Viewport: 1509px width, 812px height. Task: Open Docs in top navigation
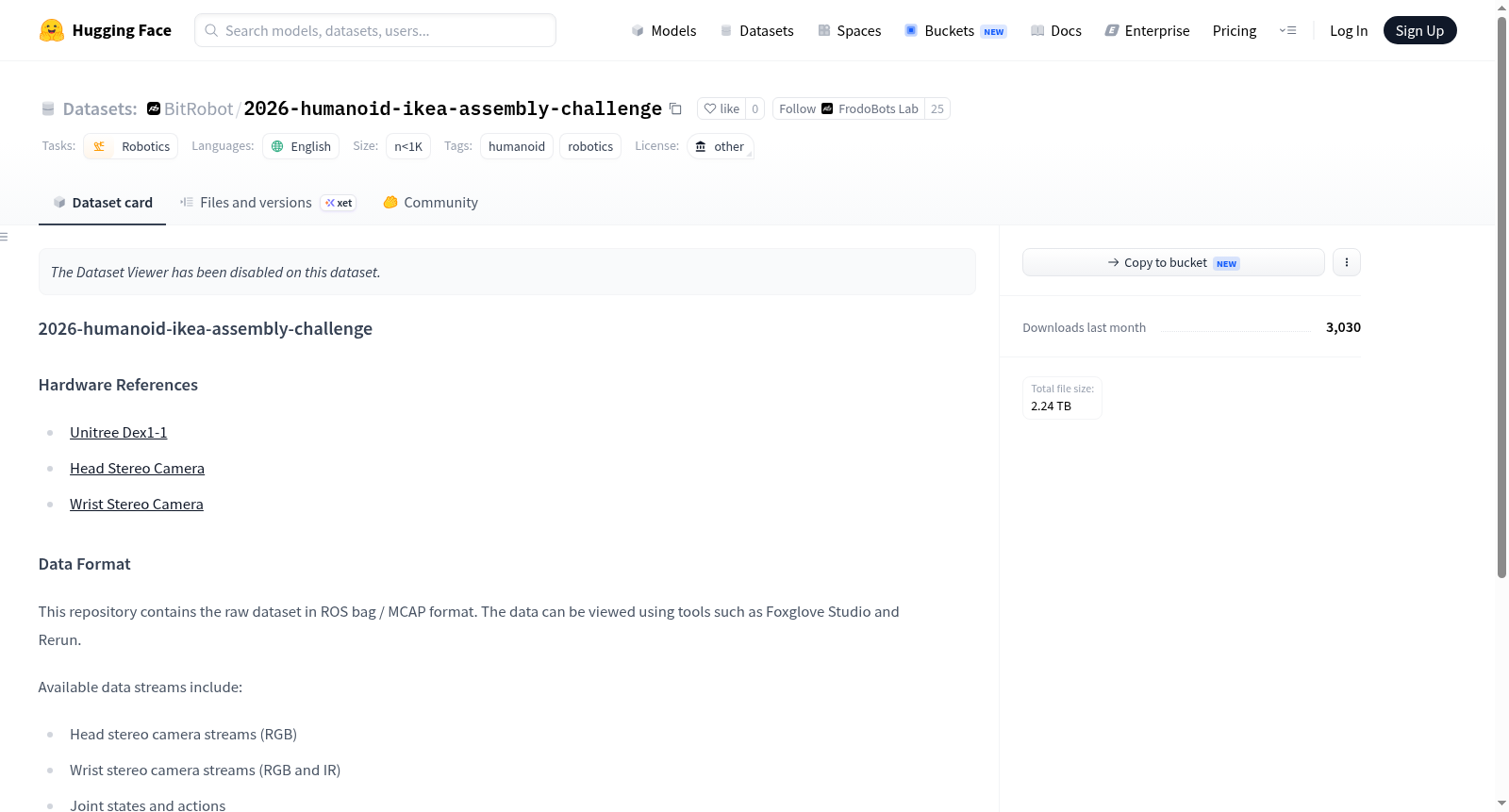pos(1056,30)
